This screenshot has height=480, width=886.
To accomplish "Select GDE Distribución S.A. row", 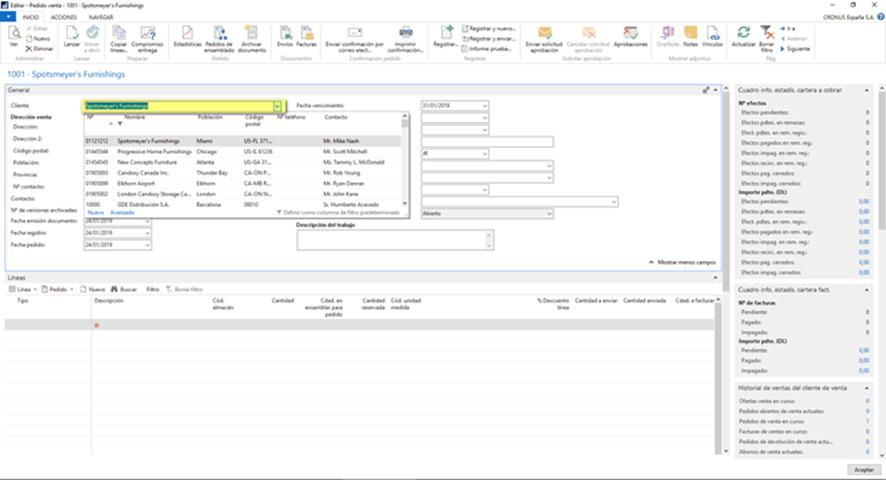I will (x=243, y=205).
